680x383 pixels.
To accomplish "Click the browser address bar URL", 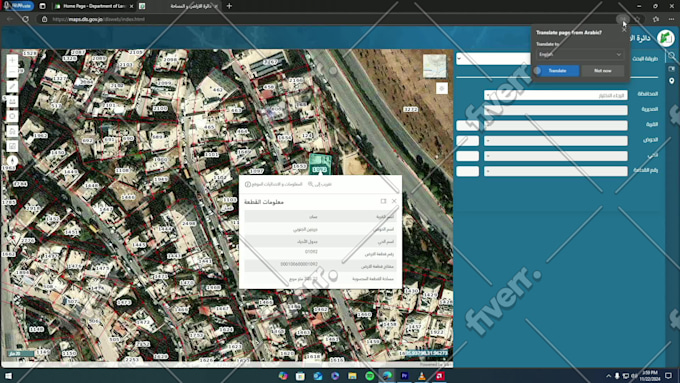I will tap(98, 19).
